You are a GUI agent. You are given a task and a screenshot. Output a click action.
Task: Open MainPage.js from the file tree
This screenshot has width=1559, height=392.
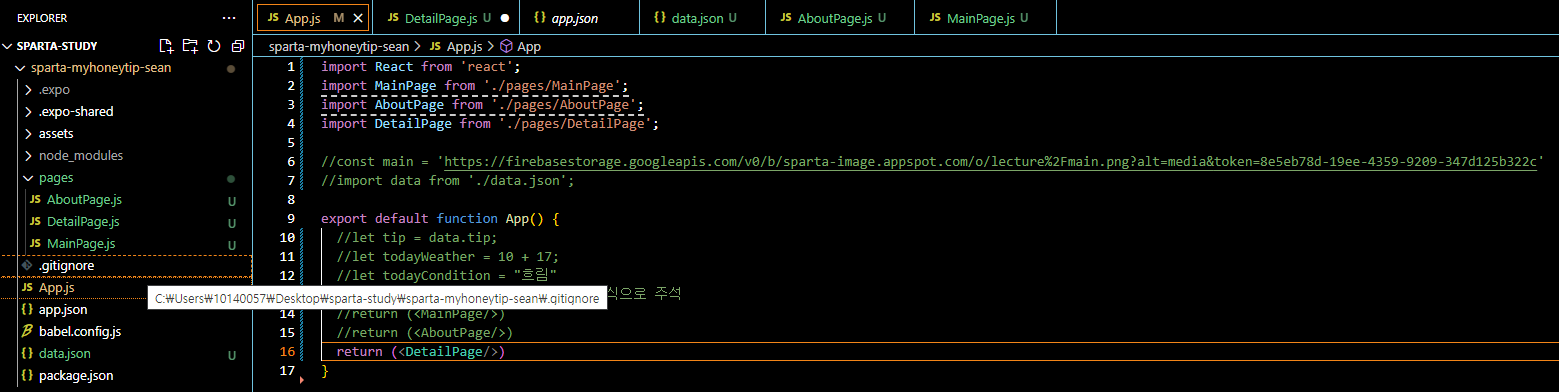(81, 244)
